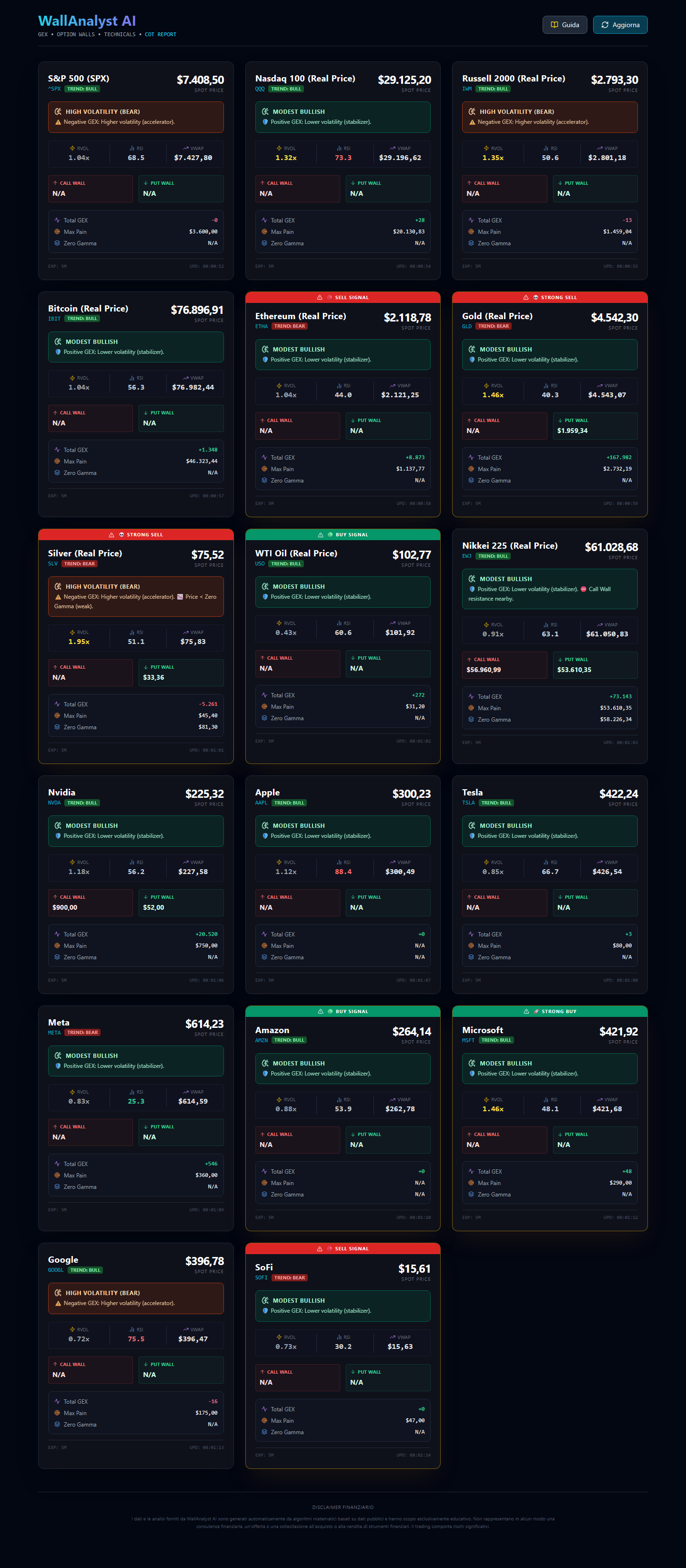This screenshot has width=686, height=1568.
Task: Click the Zero Gamma layers icon on Tesla card
Action: tap(471, 957)
